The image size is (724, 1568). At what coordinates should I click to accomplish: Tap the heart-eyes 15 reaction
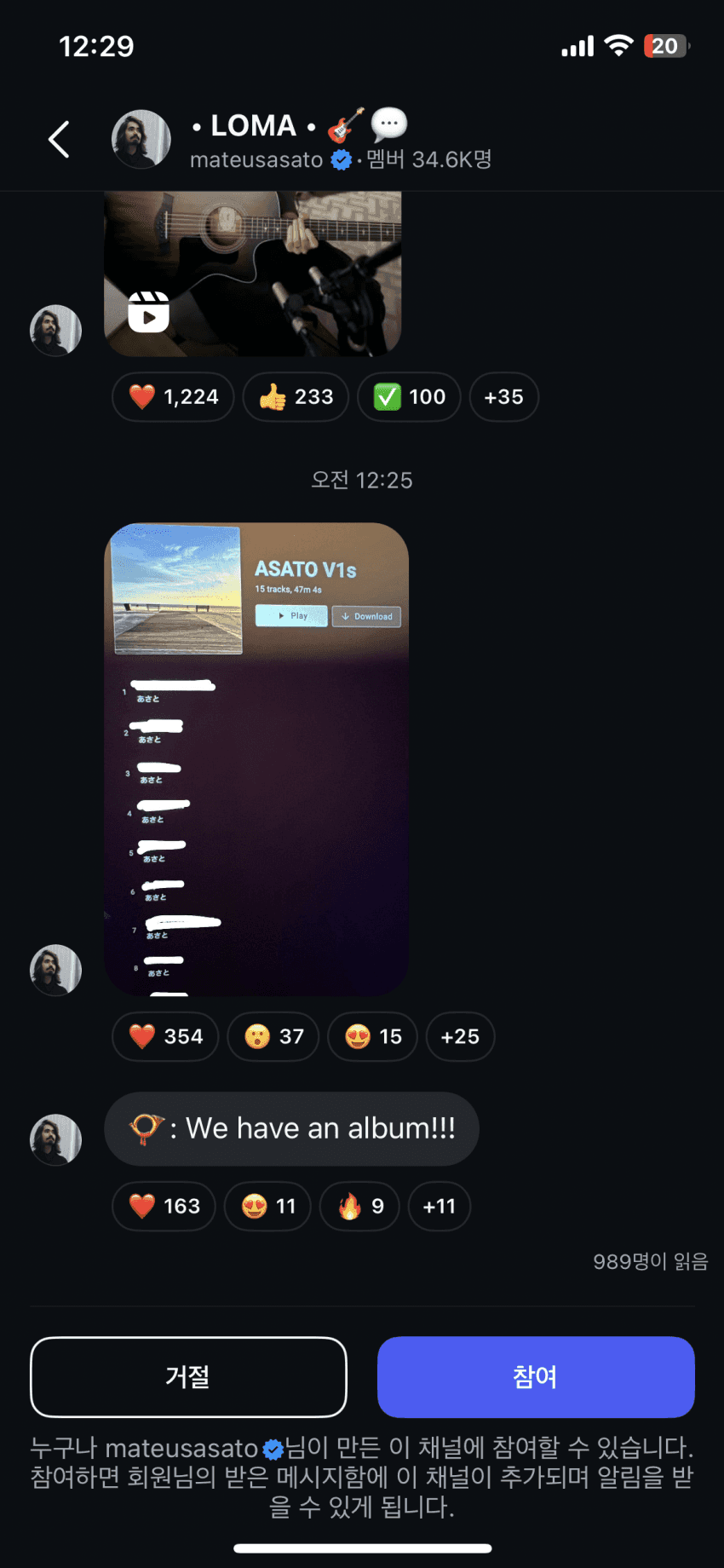373,1037
